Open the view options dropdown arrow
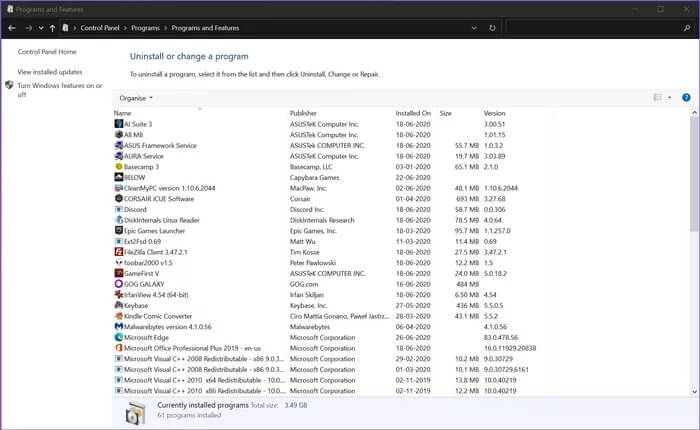700x430 pixels. point(669,97)
